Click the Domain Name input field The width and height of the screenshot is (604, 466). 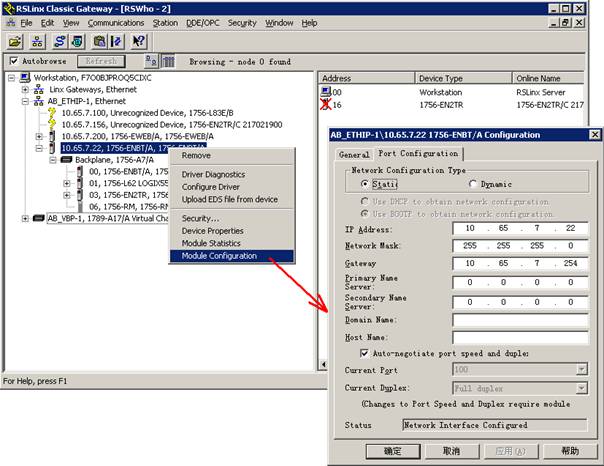[519, 320]
